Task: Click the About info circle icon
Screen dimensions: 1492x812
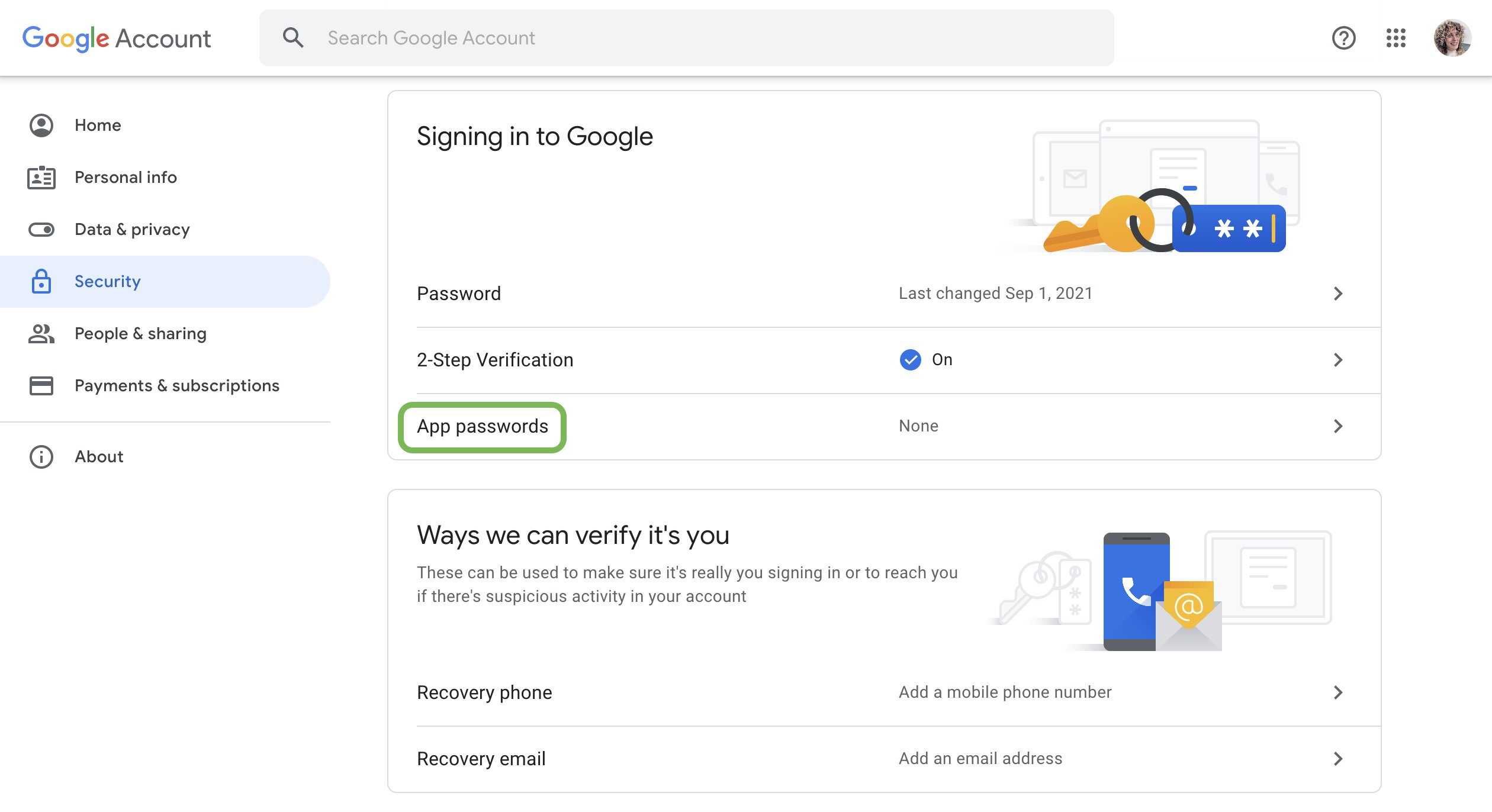Action: click(x=41, y=457)
